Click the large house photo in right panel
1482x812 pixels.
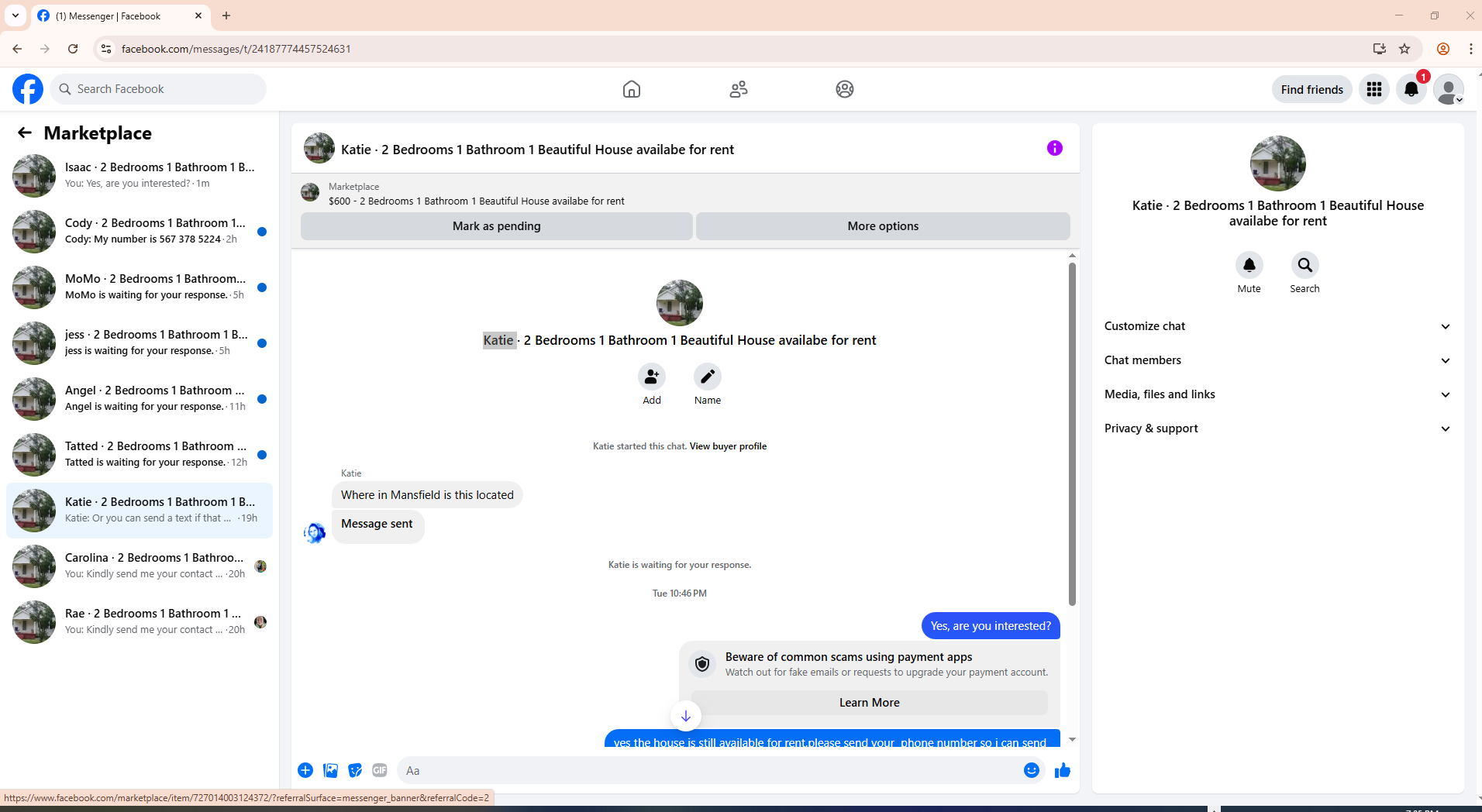pyautogui.click(x=1278, y=163)
